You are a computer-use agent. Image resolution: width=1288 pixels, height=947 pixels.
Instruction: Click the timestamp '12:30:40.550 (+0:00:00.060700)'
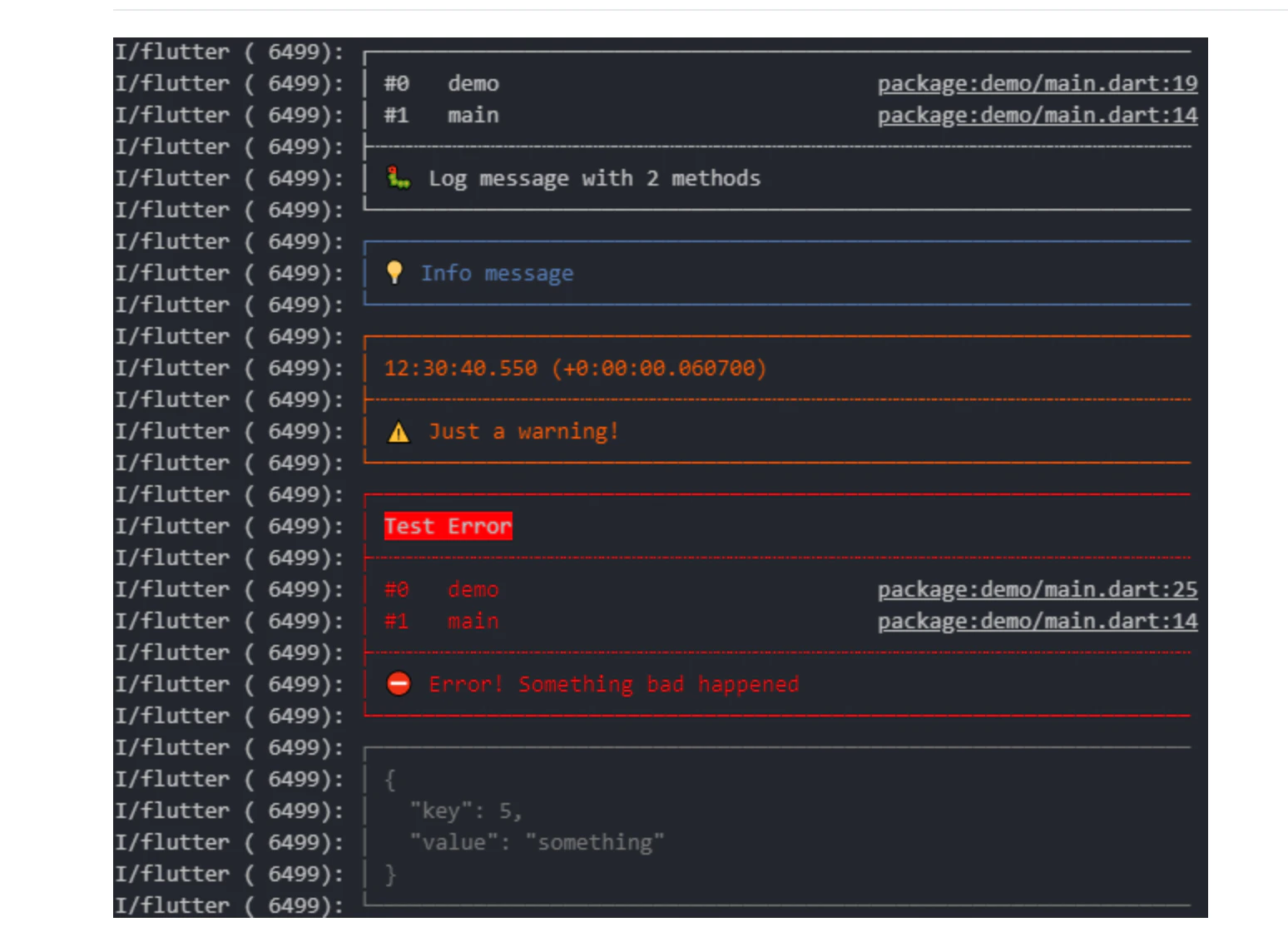coord(575,369)
